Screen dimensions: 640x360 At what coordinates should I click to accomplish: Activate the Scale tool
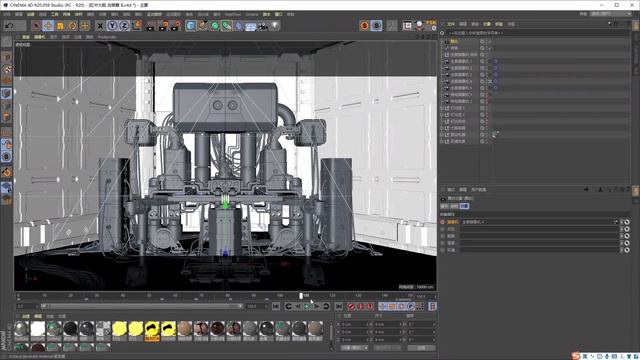pyautogui.click(x=60, y=26)
